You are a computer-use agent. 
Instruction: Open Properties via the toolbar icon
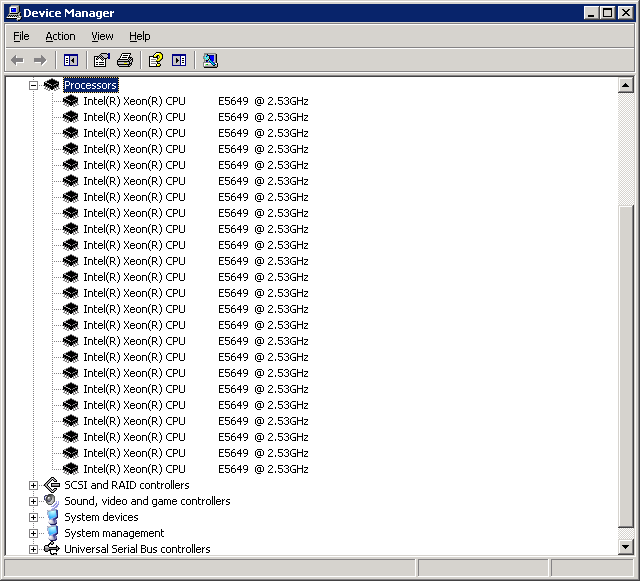click(102, 60)
